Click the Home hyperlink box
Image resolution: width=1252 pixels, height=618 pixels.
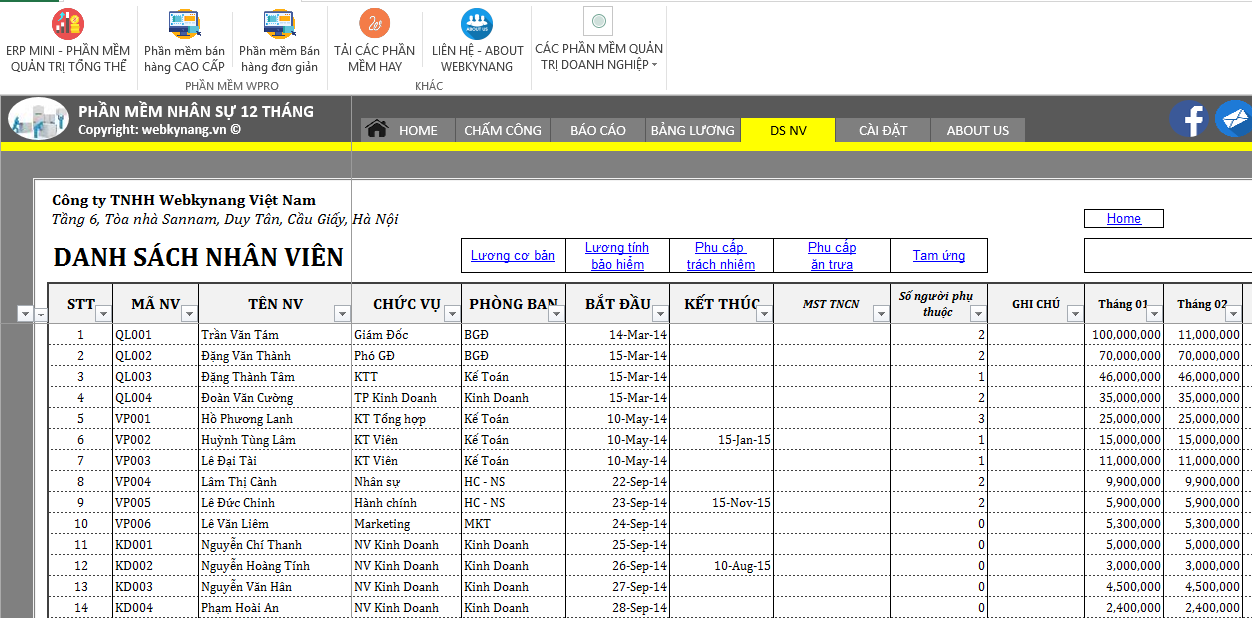coord(1124,218)
